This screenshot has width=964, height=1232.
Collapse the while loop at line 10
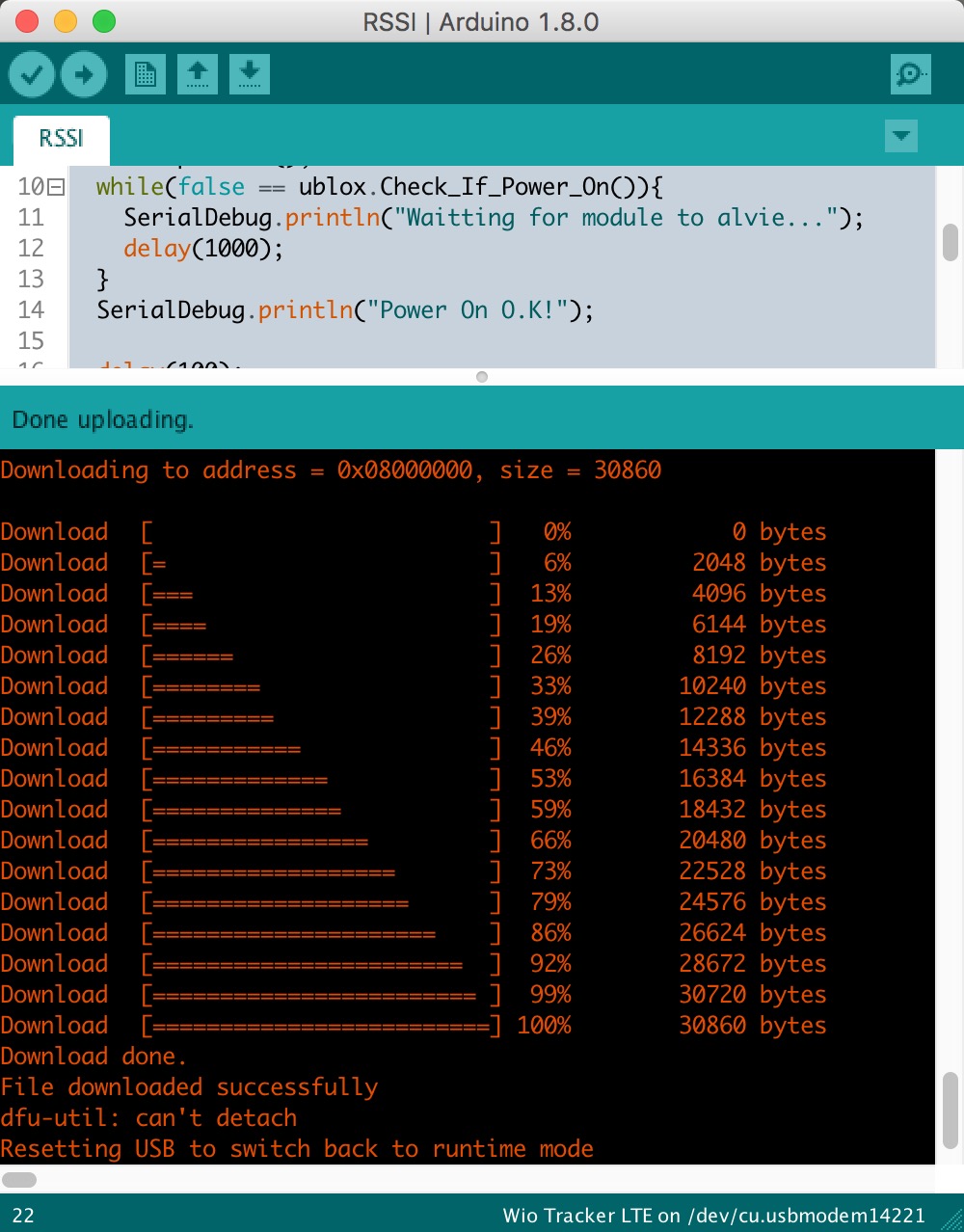pos(56,187)
